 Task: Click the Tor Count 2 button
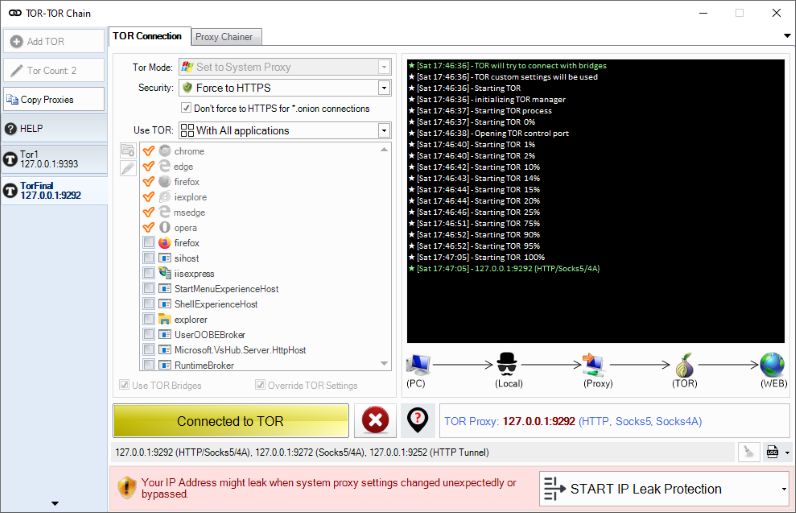pyautogui.click(x=54, y=71)
